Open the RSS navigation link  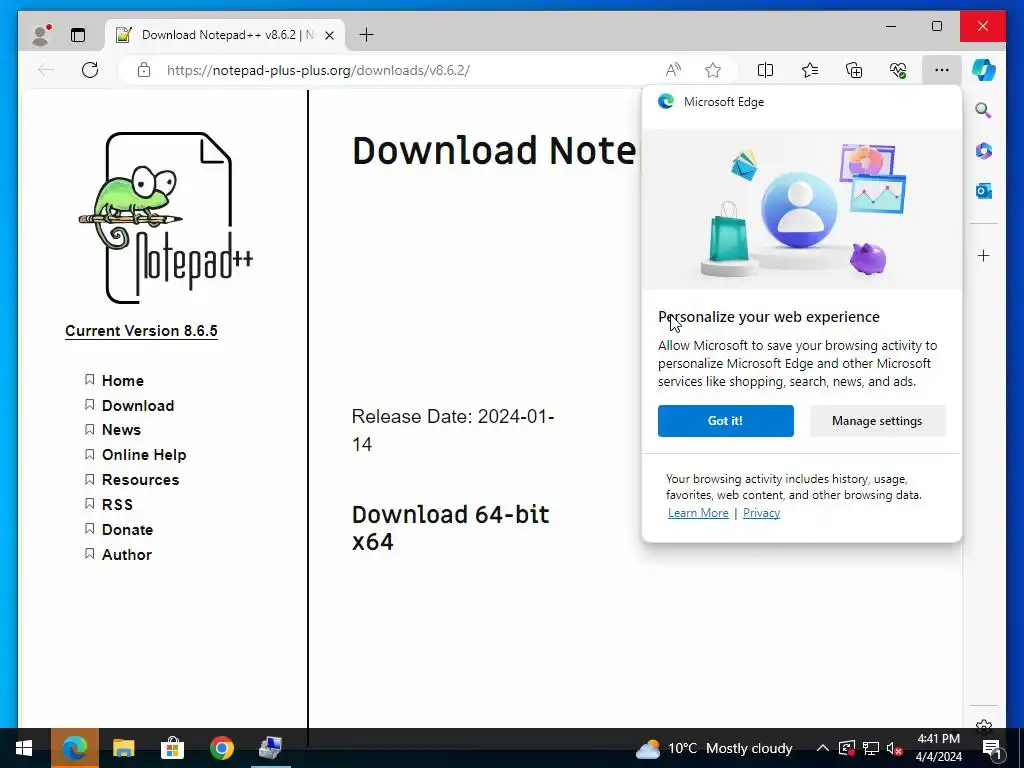pos(117,505)
